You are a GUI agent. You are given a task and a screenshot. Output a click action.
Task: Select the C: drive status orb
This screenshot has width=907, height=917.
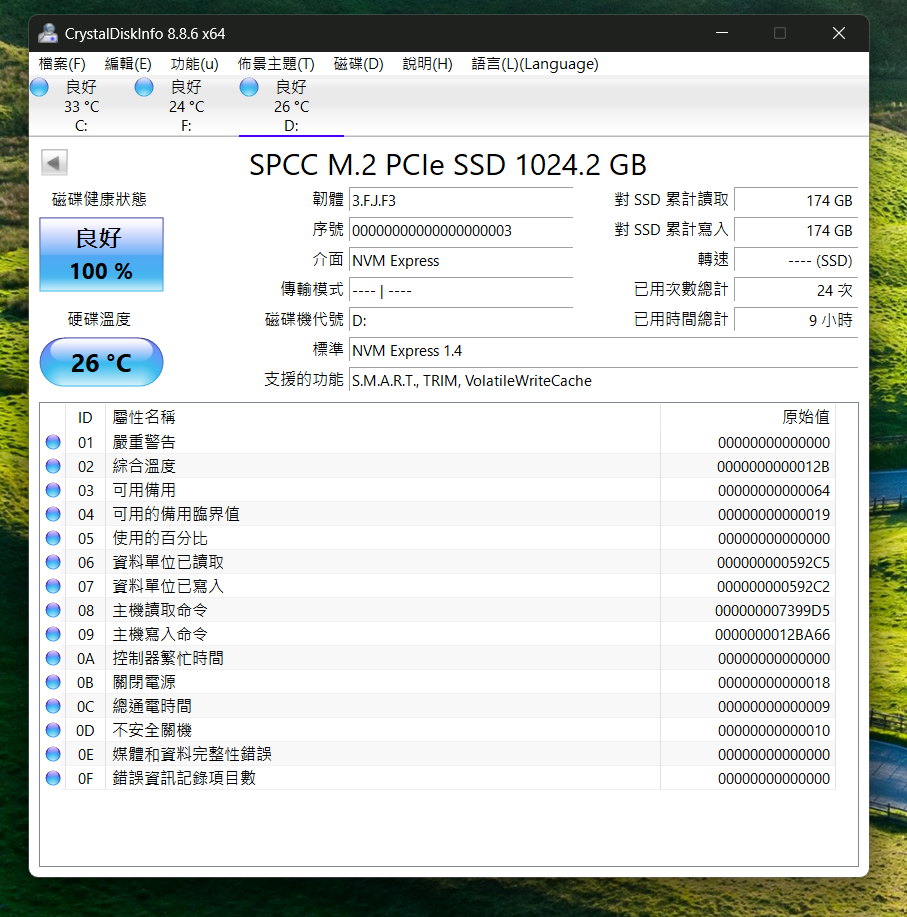click(x=40, y=88)
